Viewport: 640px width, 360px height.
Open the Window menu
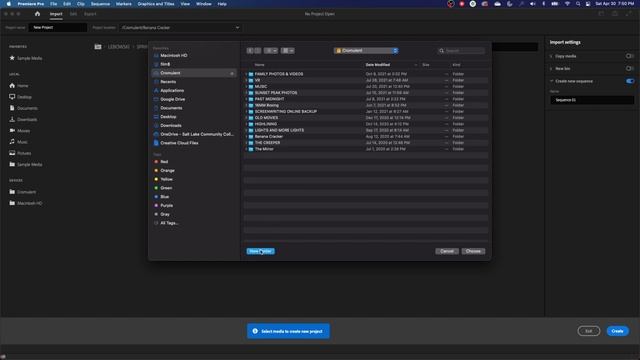tap(204, 4)
